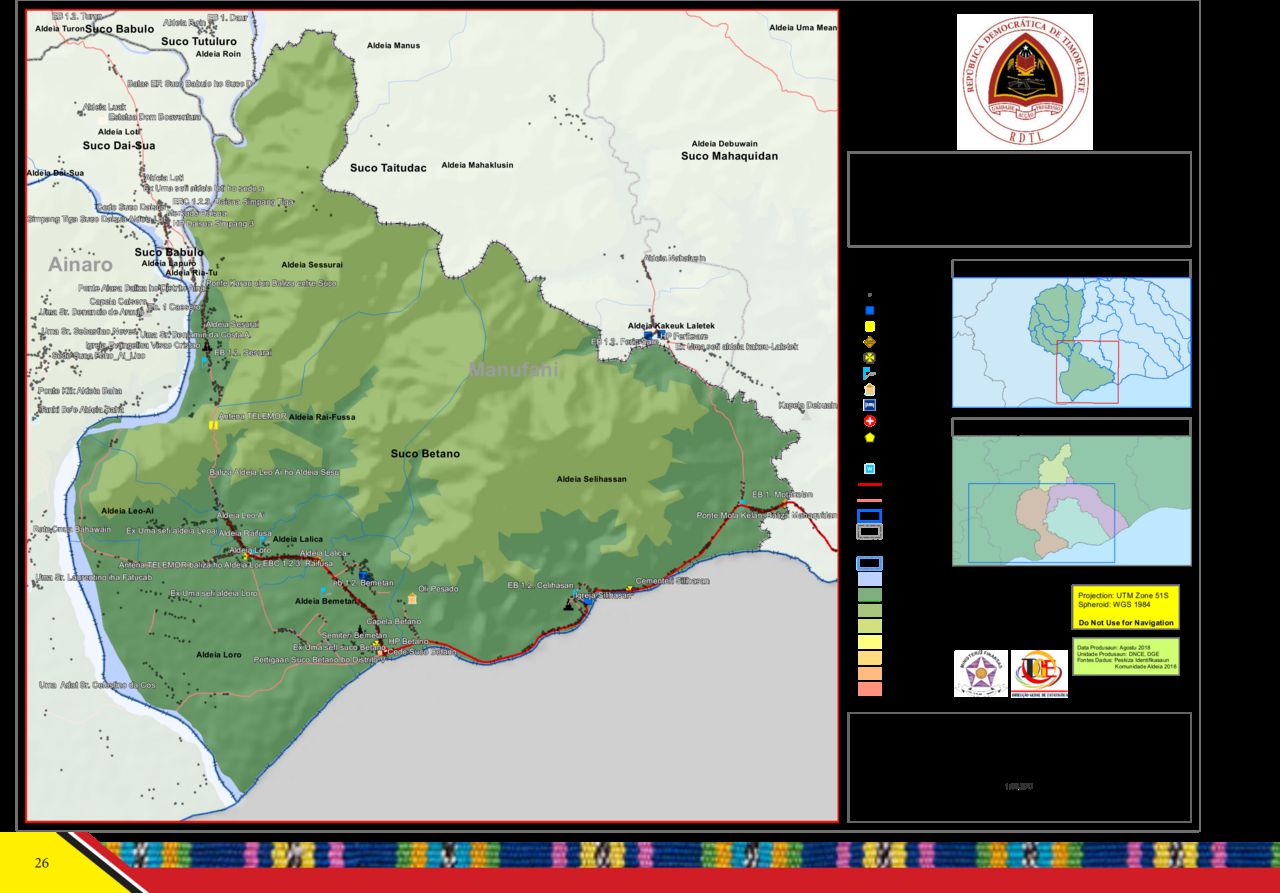
Task: Click the blue bed accommodation legend icon
Action: (870, 405)
